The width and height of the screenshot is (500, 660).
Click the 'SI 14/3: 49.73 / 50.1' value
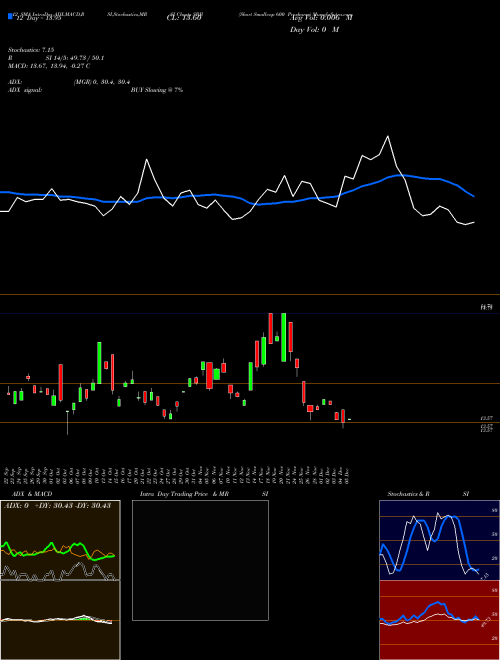click(x=75, y=58)
